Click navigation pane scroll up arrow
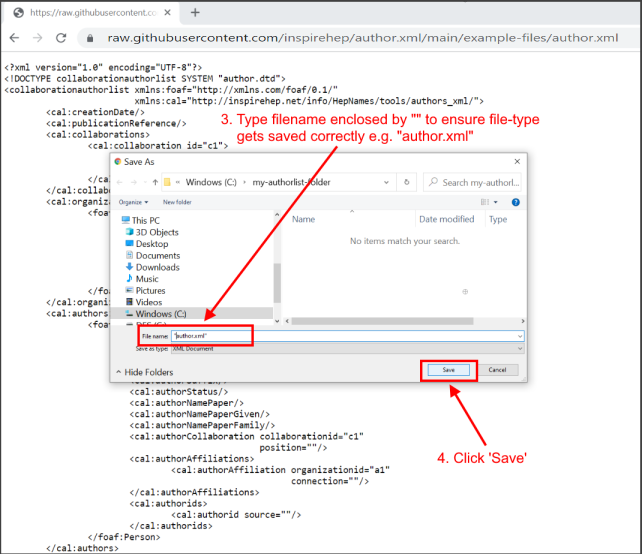642x554 pixels. click(x=277, y=215)
